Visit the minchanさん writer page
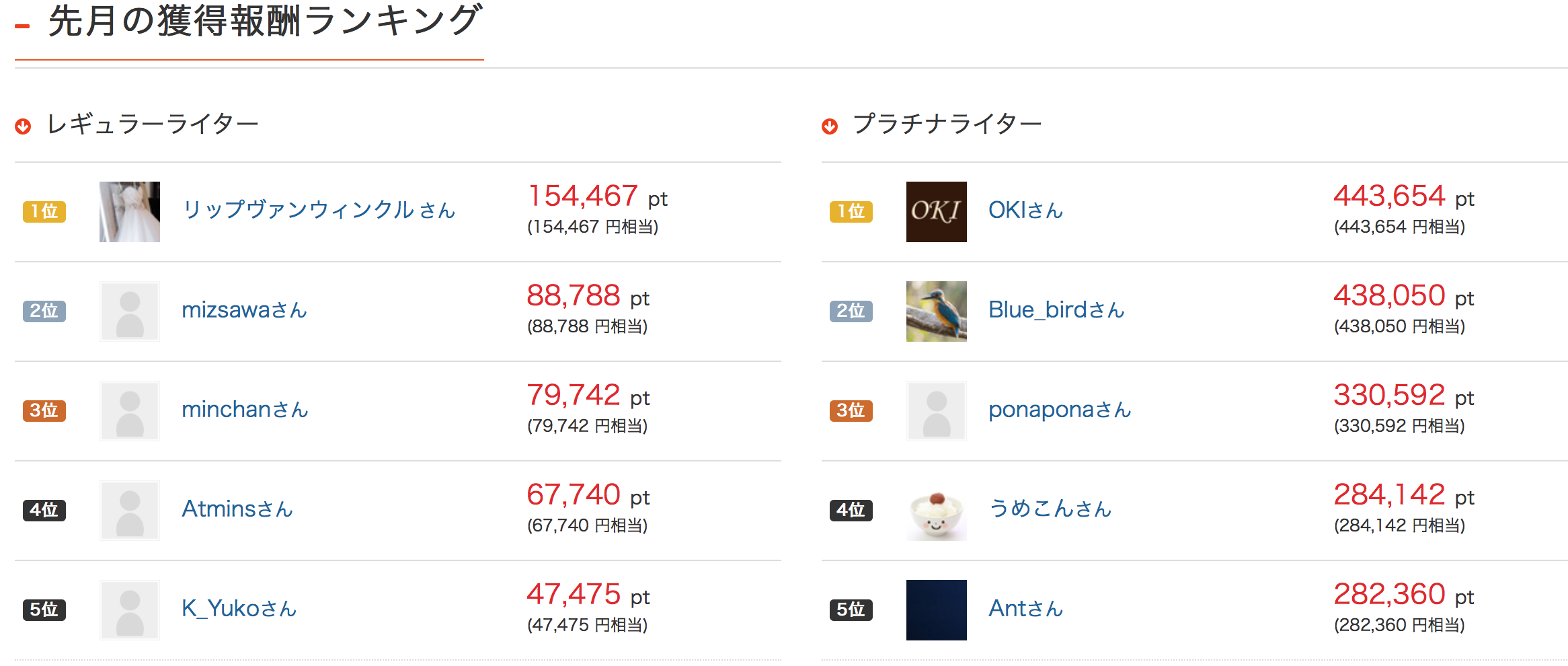Screen dimensions: 1568x666 tap(245, 410)
